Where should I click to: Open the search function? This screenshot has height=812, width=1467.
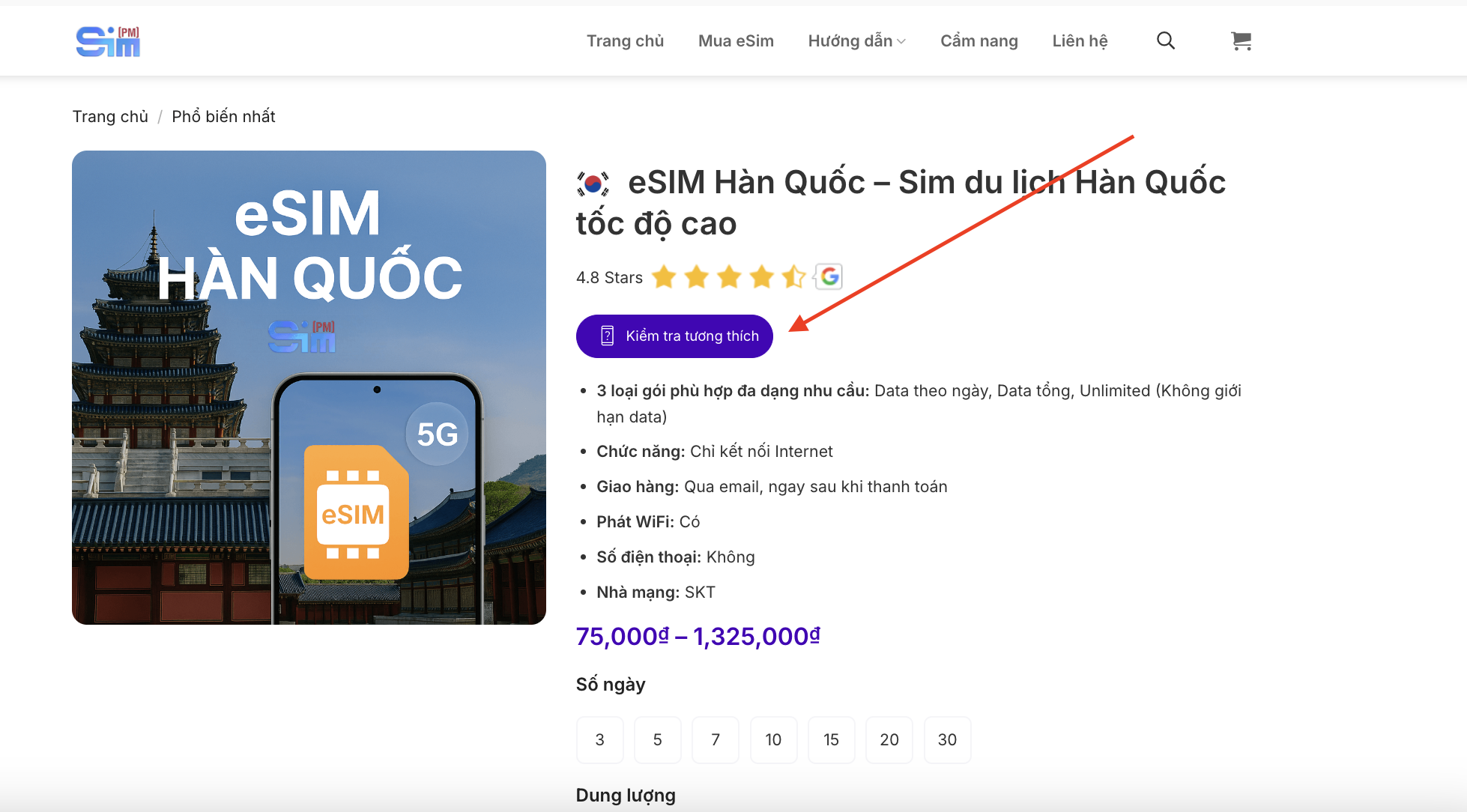coord(1165,40)
